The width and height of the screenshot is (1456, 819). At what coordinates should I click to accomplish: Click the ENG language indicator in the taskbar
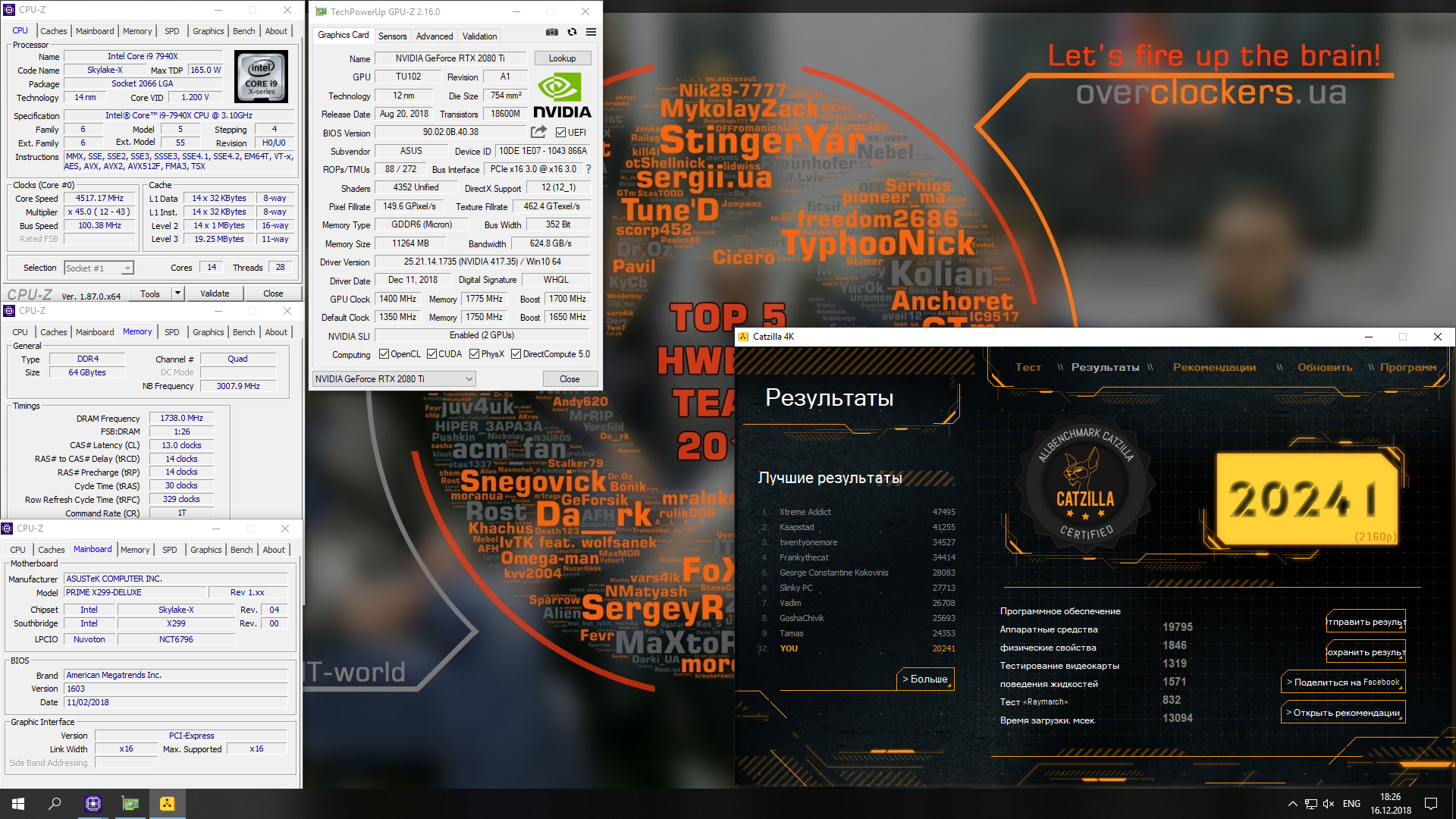click(x=1351, y=804)
